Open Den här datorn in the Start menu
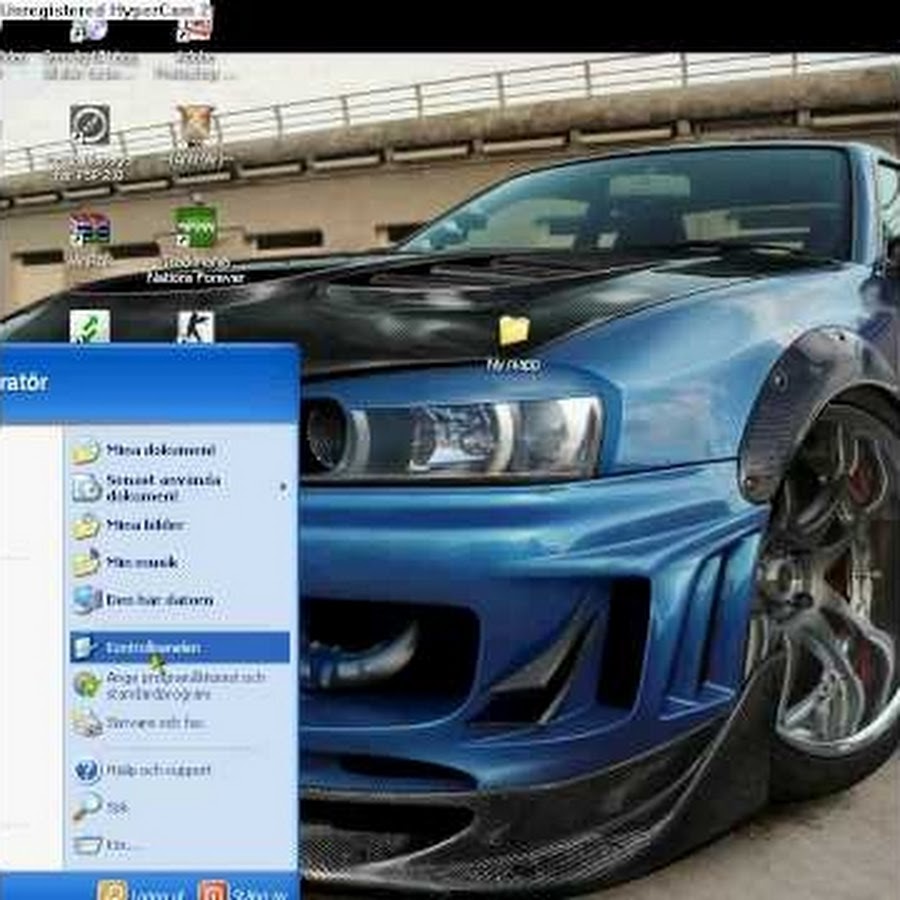Image resolution: width=900 pixels, height=900 pixels. tap(159, 601)
